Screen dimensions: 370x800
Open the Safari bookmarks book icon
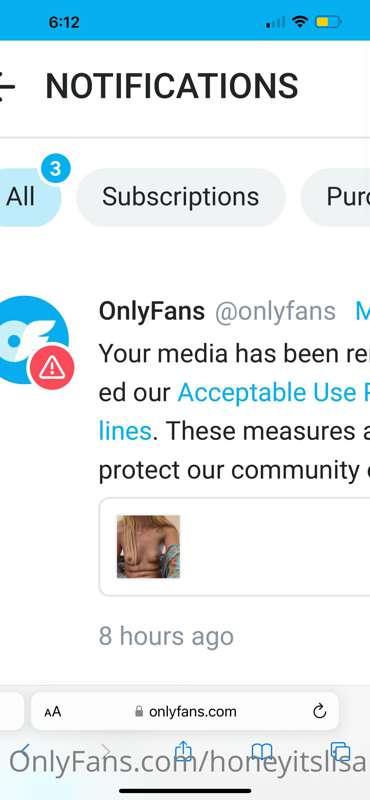coord(263,752)
